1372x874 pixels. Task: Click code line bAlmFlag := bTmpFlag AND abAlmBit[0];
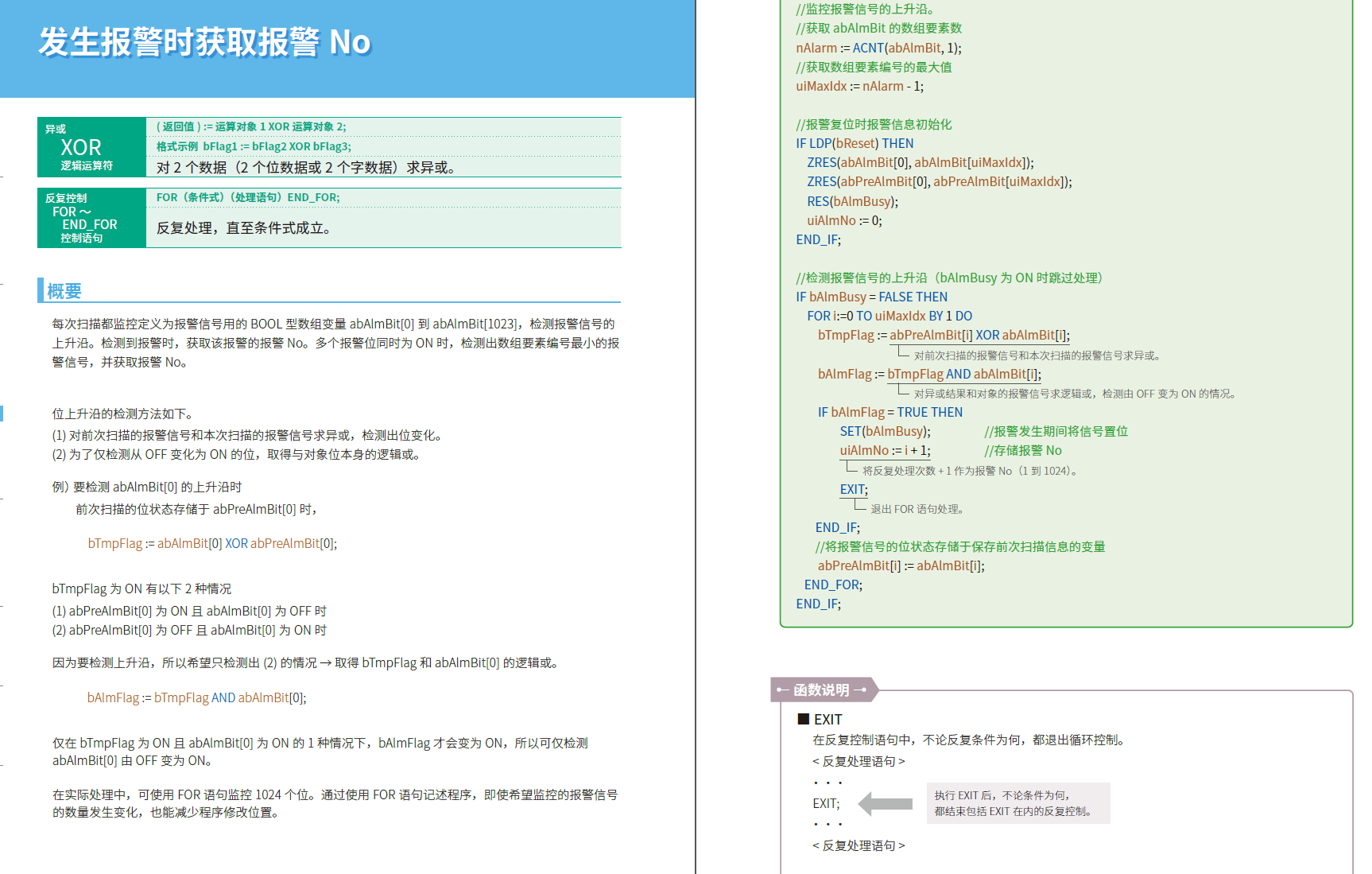click(x=196, y=697)
